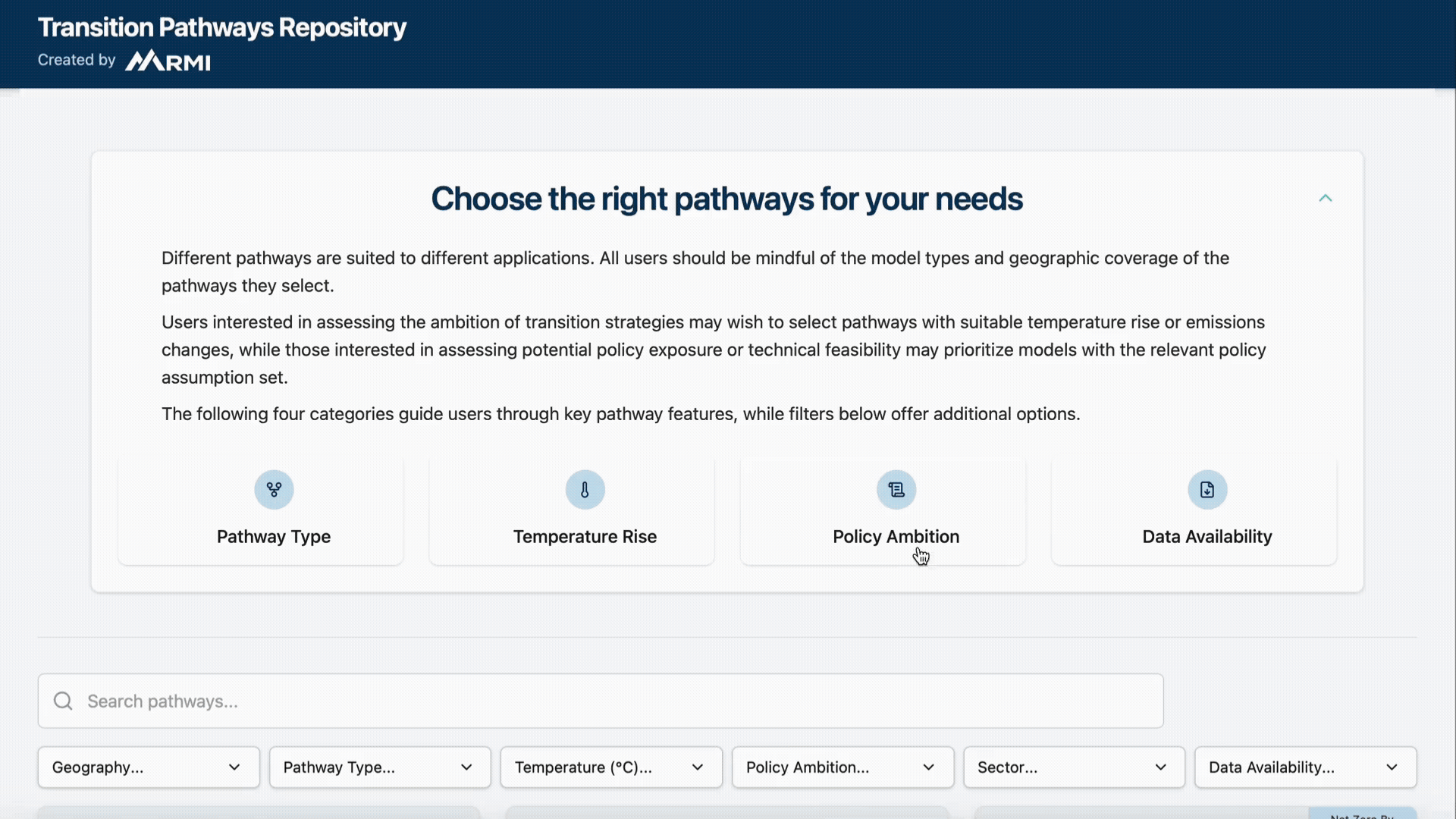Select the Temperature Rise category label
This screenshot has height=819, width=1456.
click(x=585, y=537)
